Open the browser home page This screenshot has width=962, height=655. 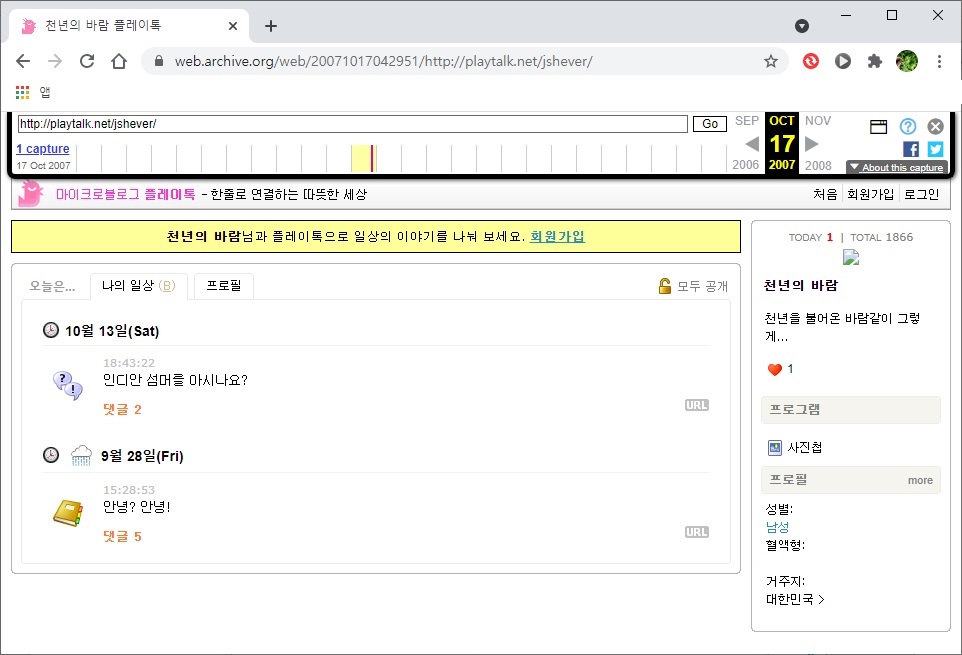(x=118, y=61)
